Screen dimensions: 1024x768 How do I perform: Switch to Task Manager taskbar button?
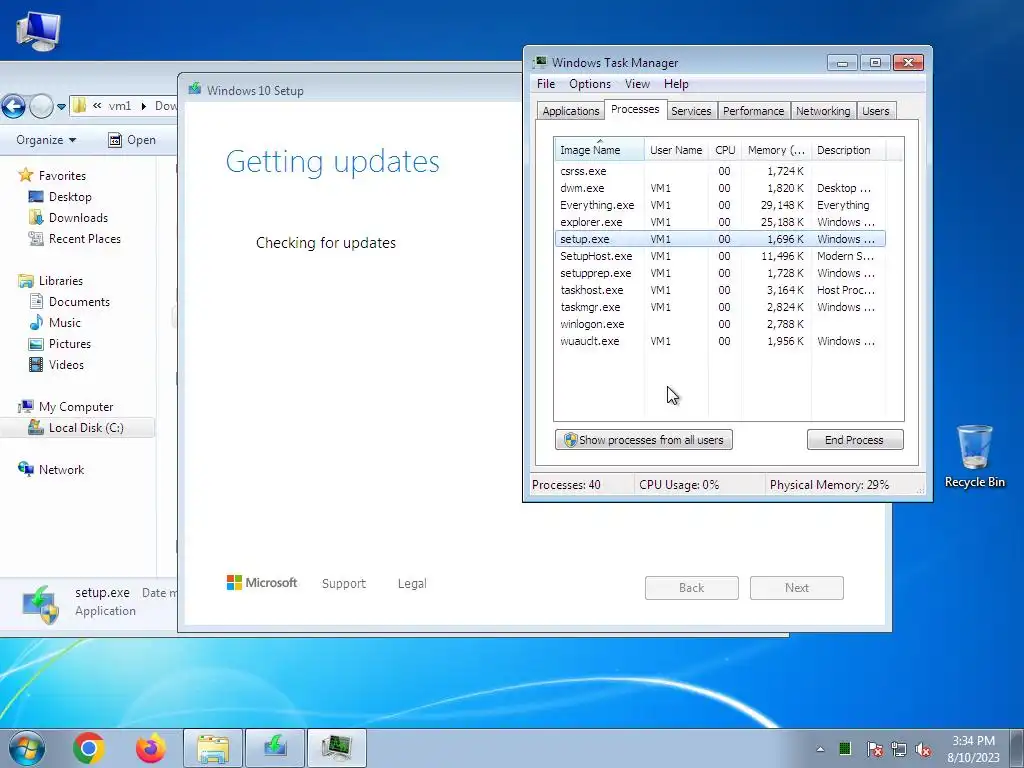point(337,748)
